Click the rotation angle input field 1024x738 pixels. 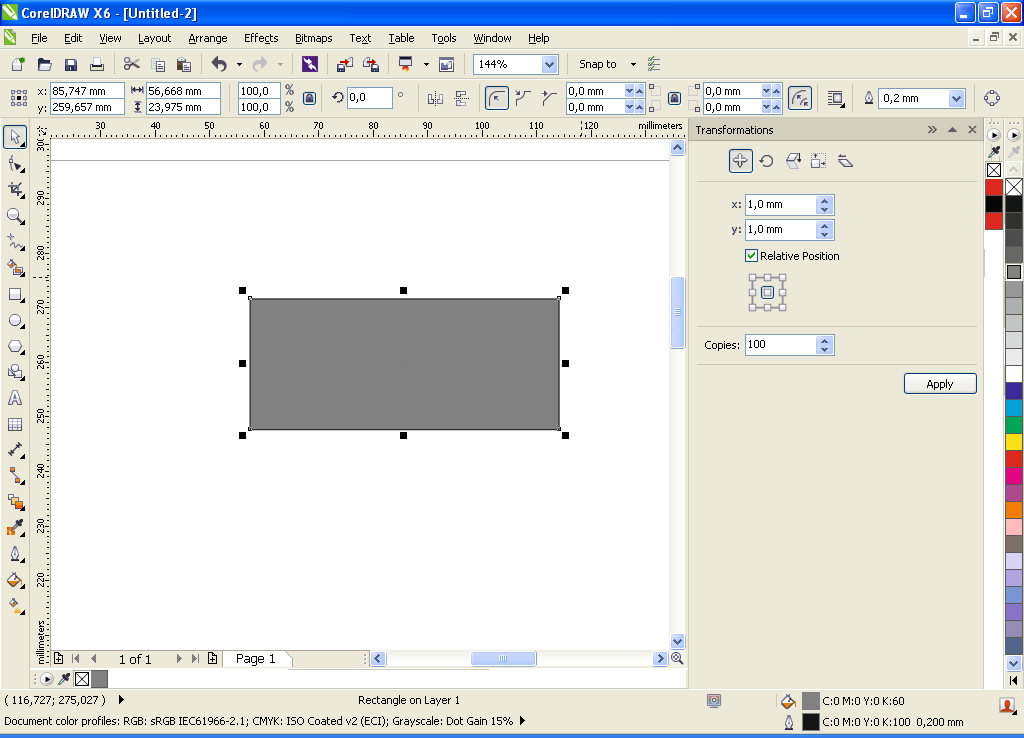pos(369,98)
